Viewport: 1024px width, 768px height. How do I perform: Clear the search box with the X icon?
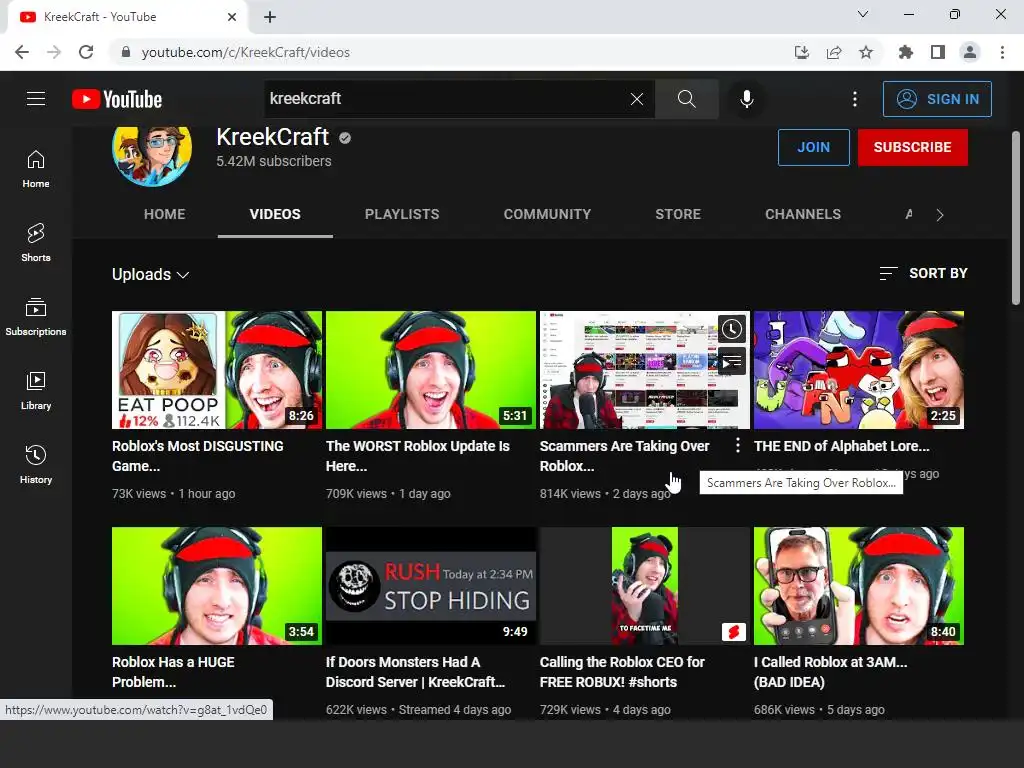(637, 99)
